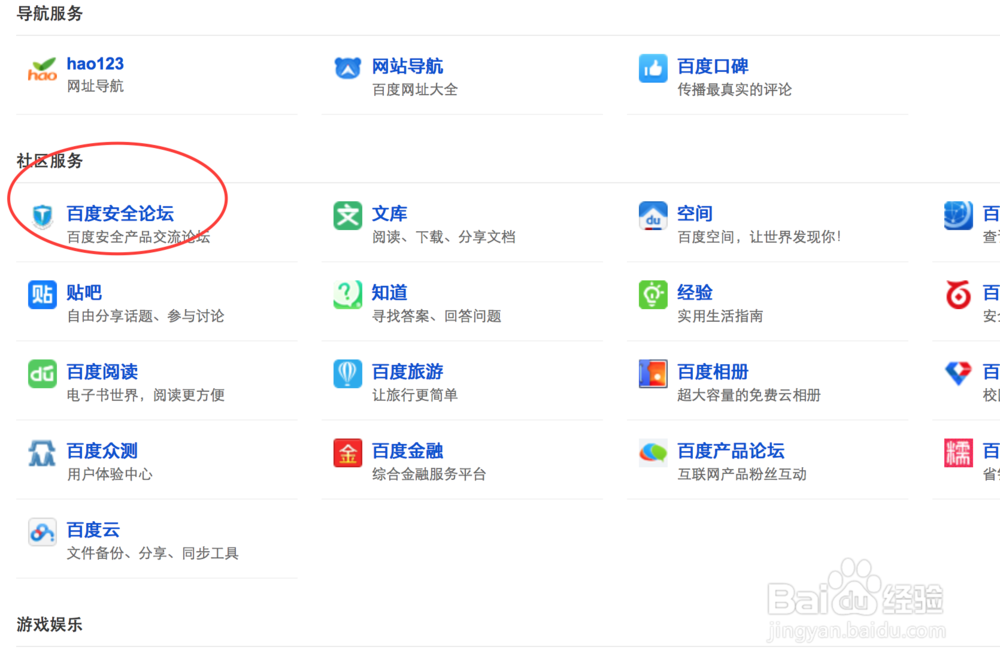This screenshot has height=665, width=1000.
Task: Click the 游戏娱乐 section heading
Action: [50, 624]
